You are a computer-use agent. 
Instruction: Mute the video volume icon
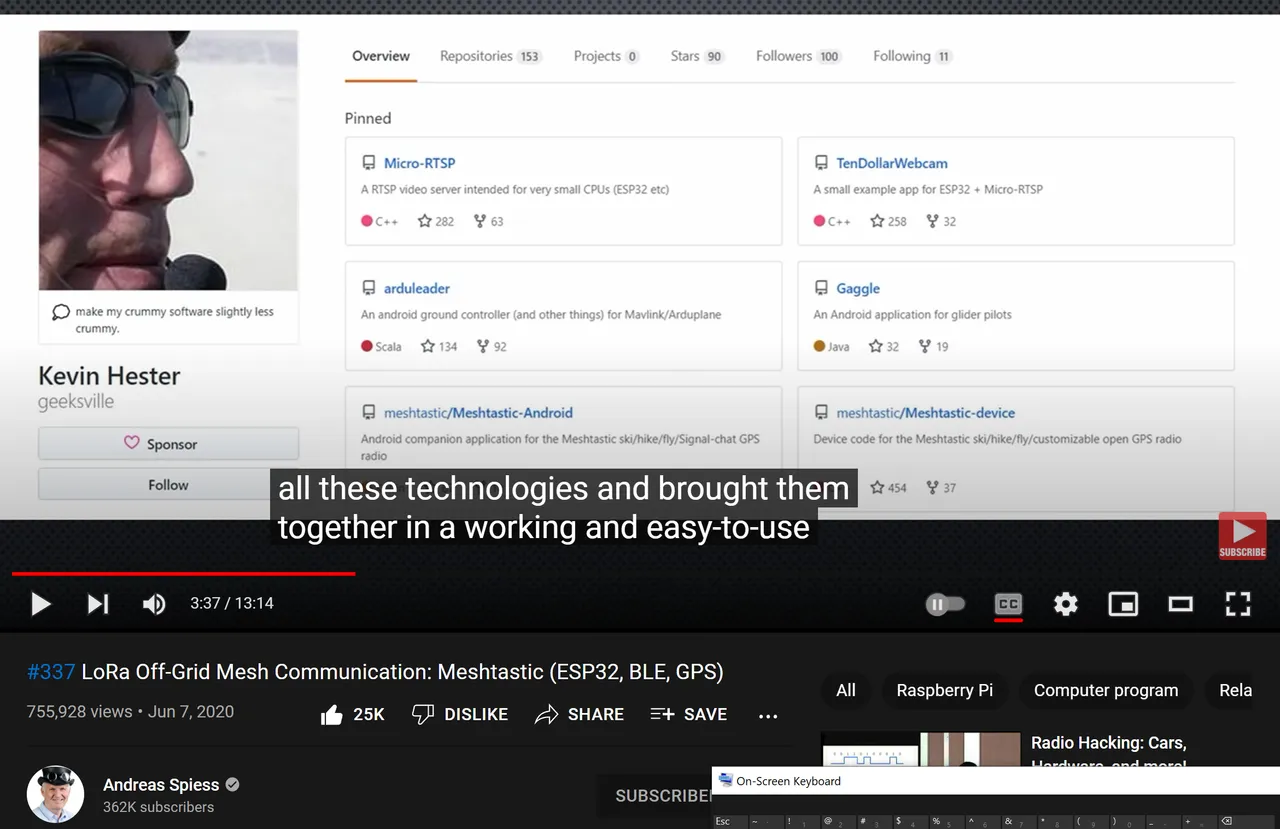pyautogui.click(x=154, y=604)
